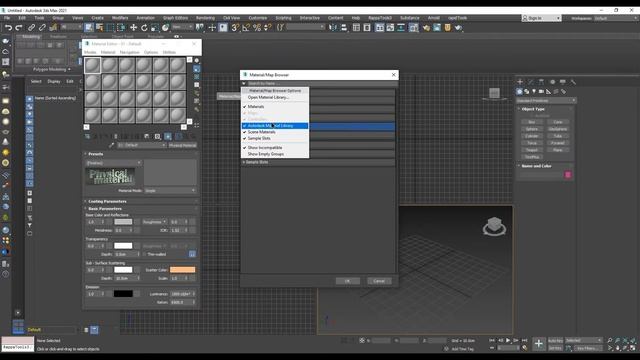Open Select by Name tool
This screenshot has width=640, height=360.
[x=100, y=28]
